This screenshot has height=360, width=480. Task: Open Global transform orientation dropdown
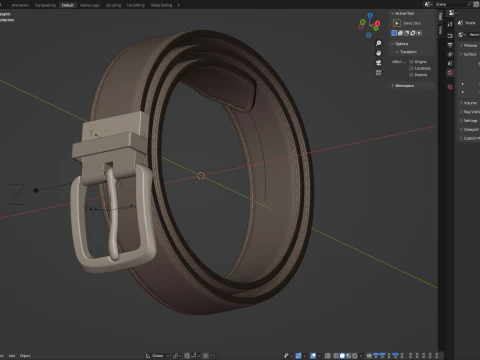point(157,356)
